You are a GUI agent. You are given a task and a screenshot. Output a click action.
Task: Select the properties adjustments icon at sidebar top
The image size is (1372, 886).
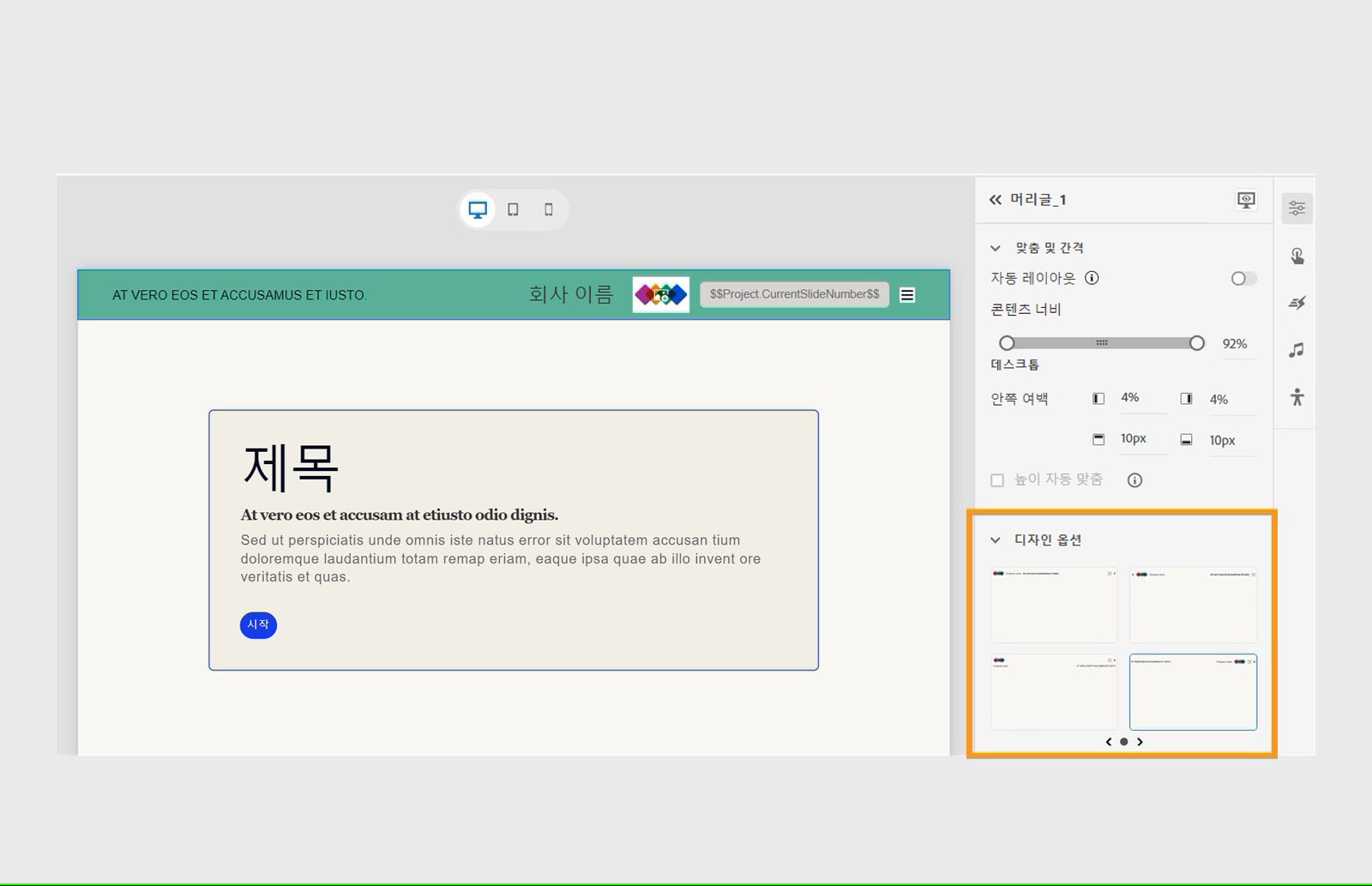pyautogui.click(x=1297, y=208)
